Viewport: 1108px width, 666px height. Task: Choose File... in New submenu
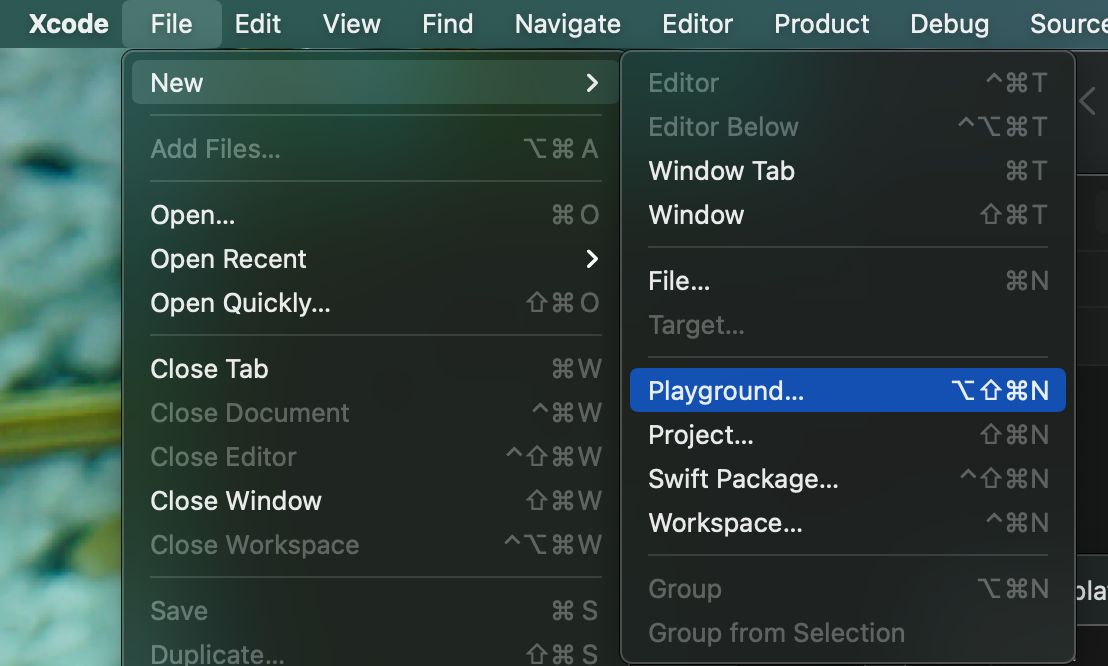click(x=847, y=281)
